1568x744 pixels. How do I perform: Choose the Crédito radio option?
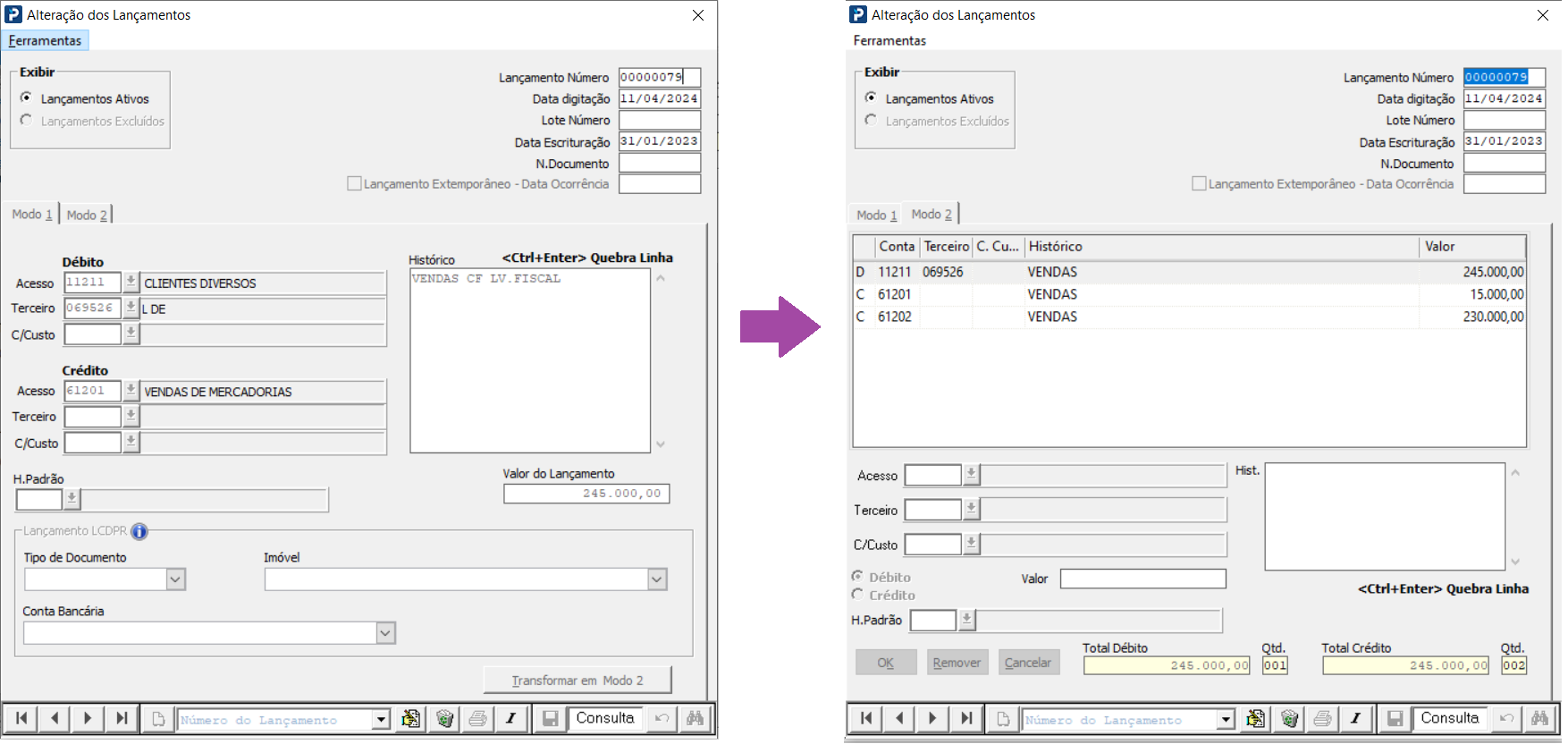(858, 595)
